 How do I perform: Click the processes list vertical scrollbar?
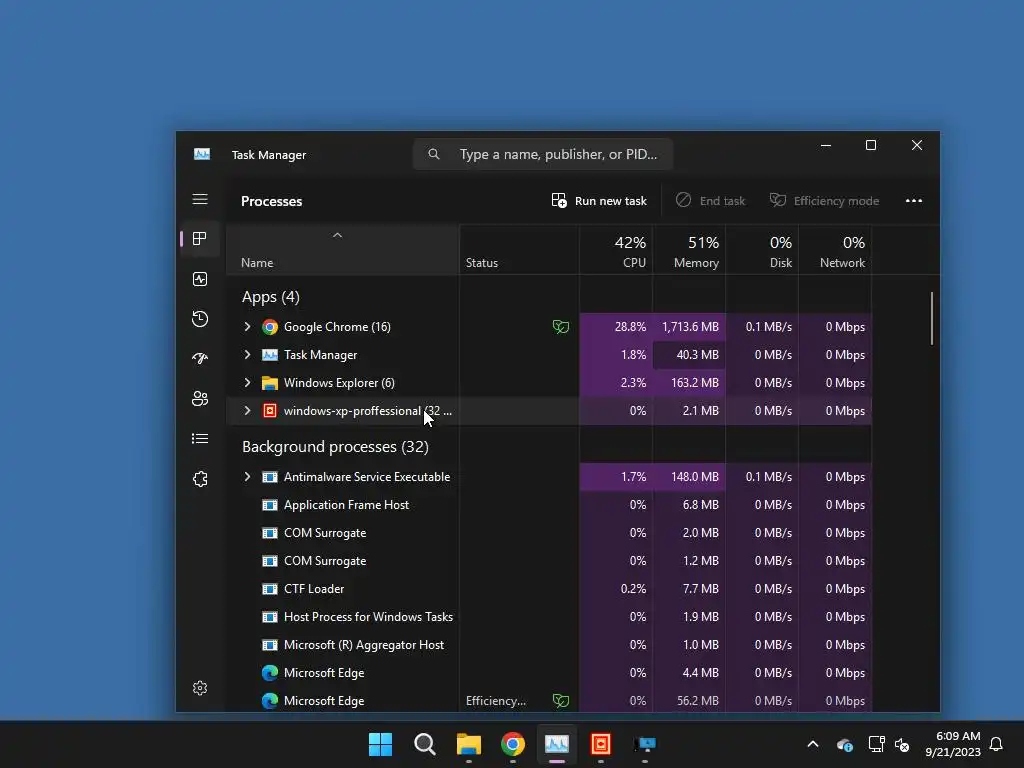tap(932, 319)
